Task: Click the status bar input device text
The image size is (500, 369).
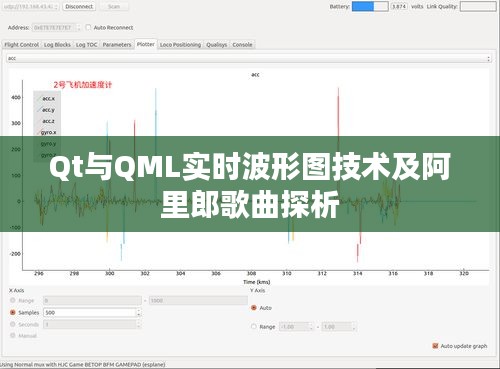Action: (83, 365)
